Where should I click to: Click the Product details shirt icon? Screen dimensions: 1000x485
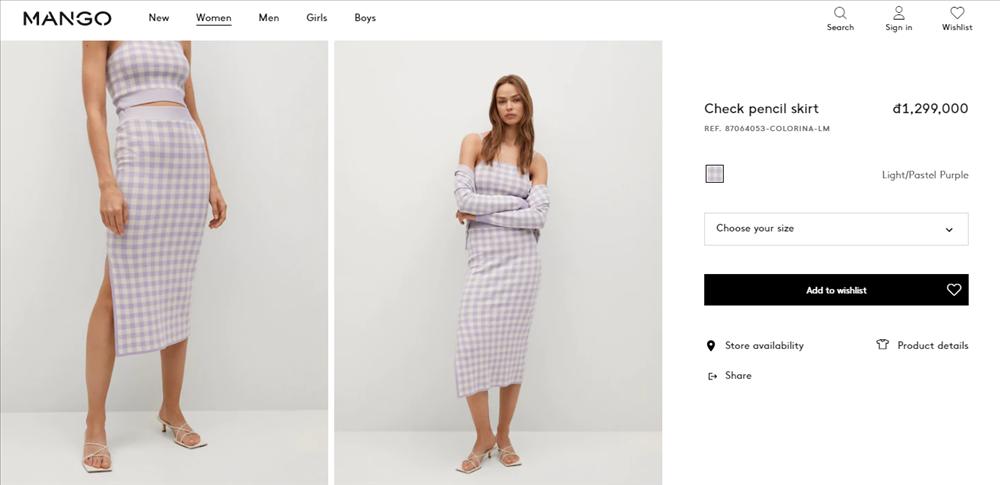(883, 345)
